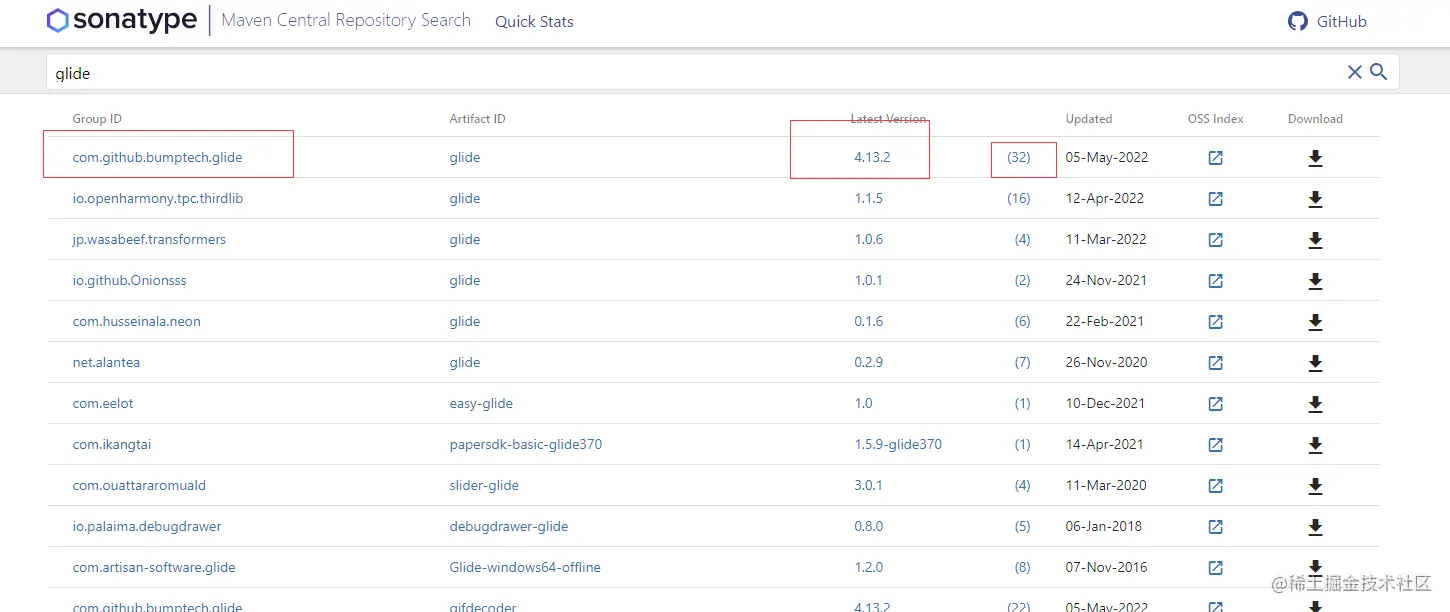1450x612 pixels.
Task: Open artifact papersdk-basic-glide370
Action: click(526, 445)
